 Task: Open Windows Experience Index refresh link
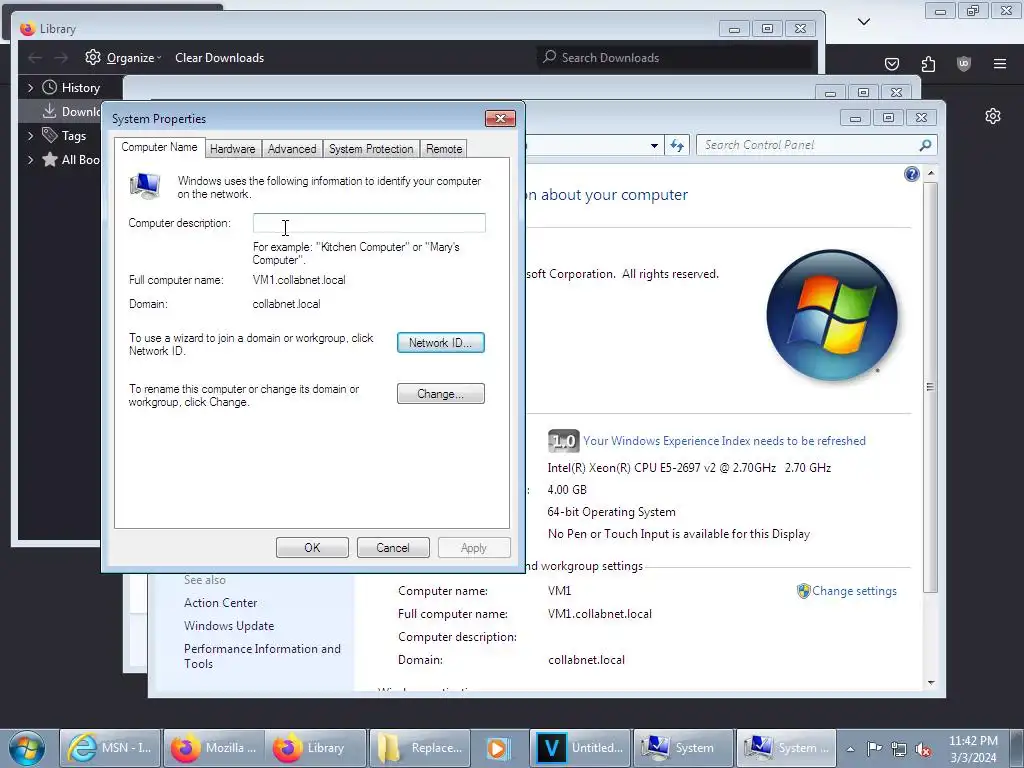pyautogui.click(x=724, y=441)
